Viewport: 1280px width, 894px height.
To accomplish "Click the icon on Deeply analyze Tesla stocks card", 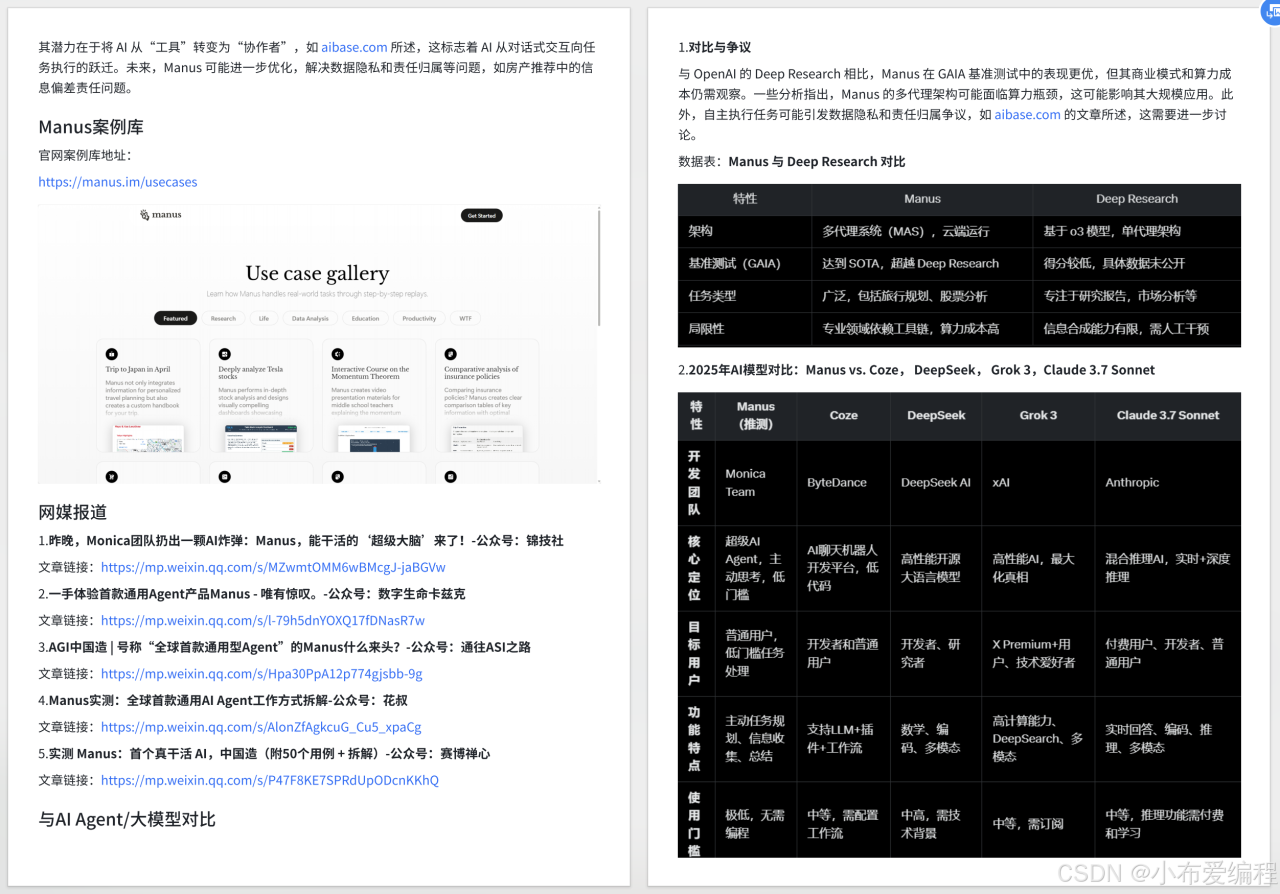I will point(225,354).
